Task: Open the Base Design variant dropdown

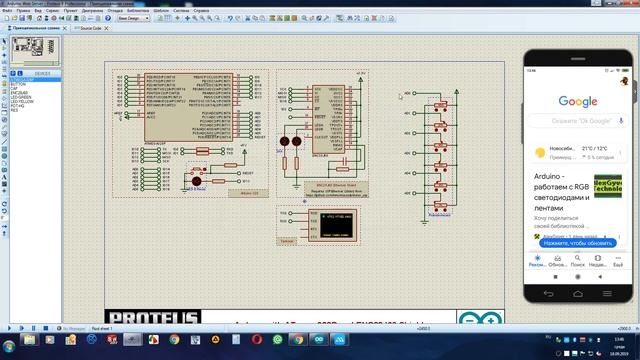Action: [x=133, y=18]
